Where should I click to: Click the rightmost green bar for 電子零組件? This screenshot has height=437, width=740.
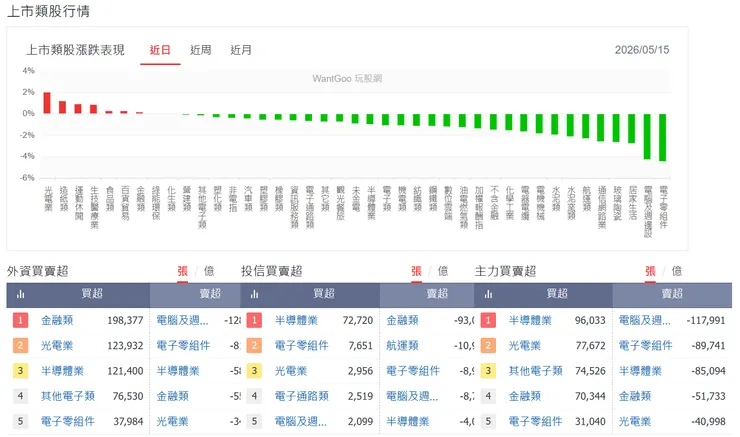663,137
